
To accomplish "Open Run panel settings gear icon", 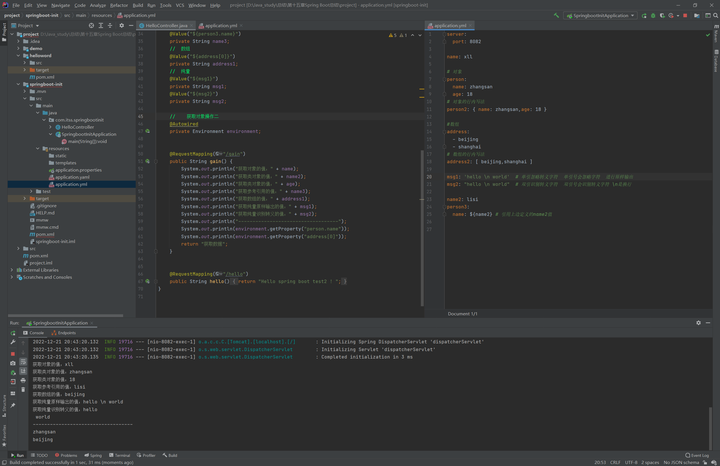I will (x=698, y=323).
